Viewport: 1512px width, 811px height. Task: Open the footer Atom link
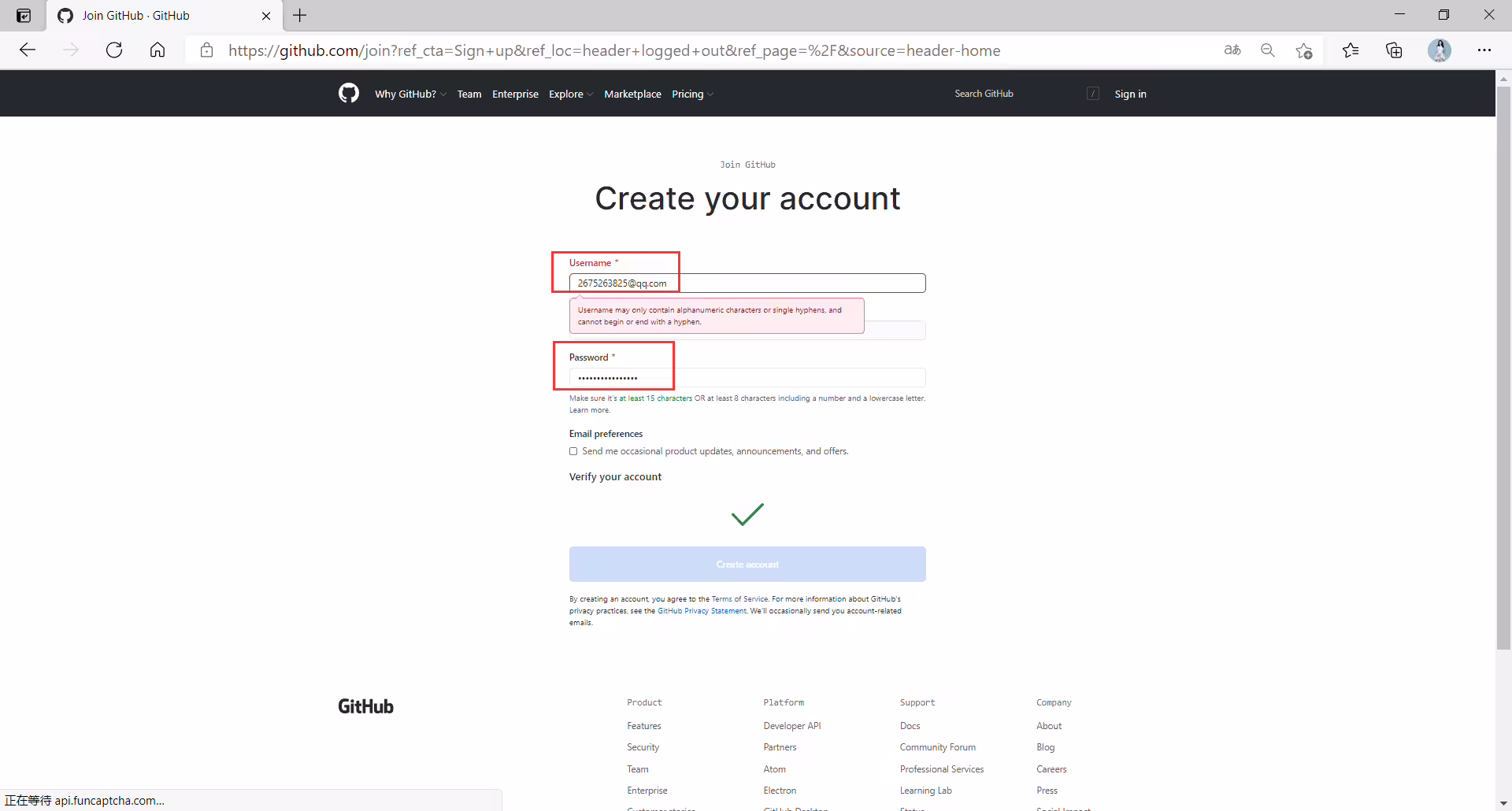pos(774,769)
